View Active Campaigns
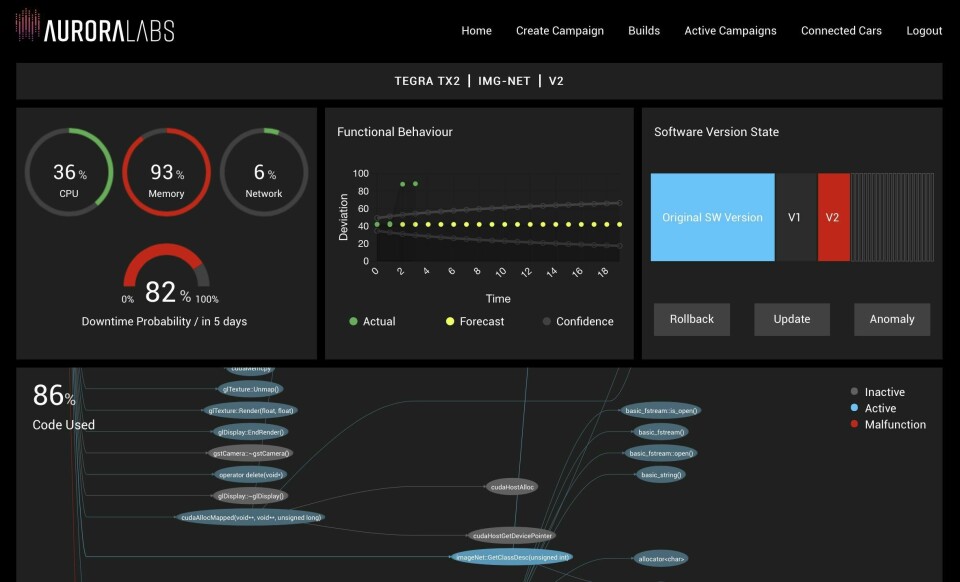Image resolution: width=960 pixels, height=582 pixels. 730,31
